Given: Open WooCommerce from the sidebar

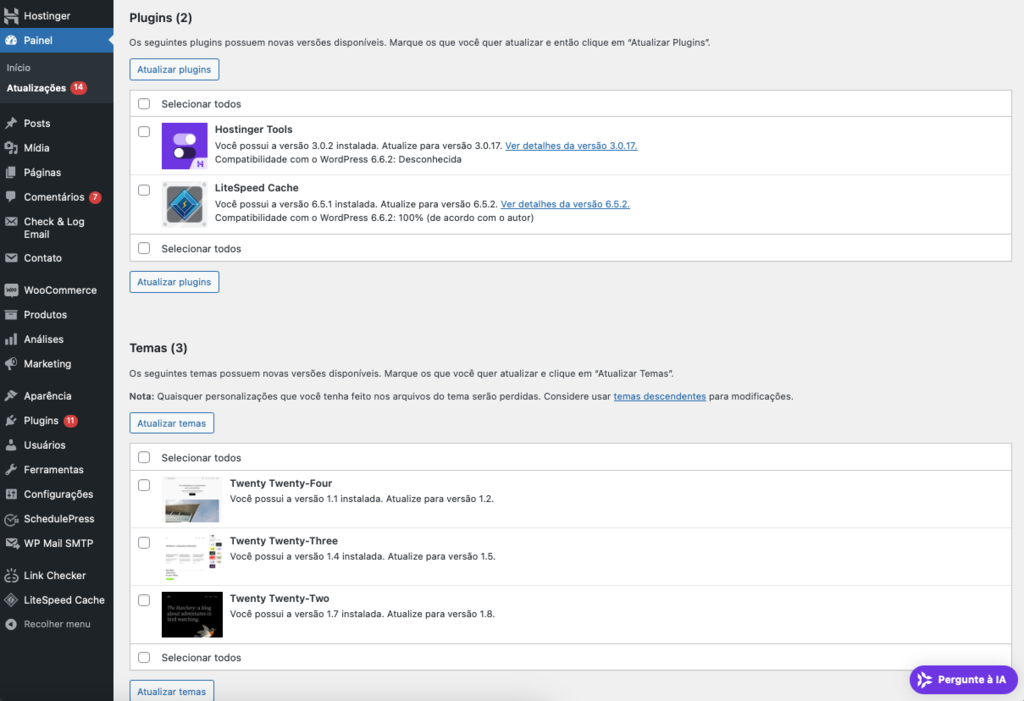Looking at the screenshot, I should (53, 289).
